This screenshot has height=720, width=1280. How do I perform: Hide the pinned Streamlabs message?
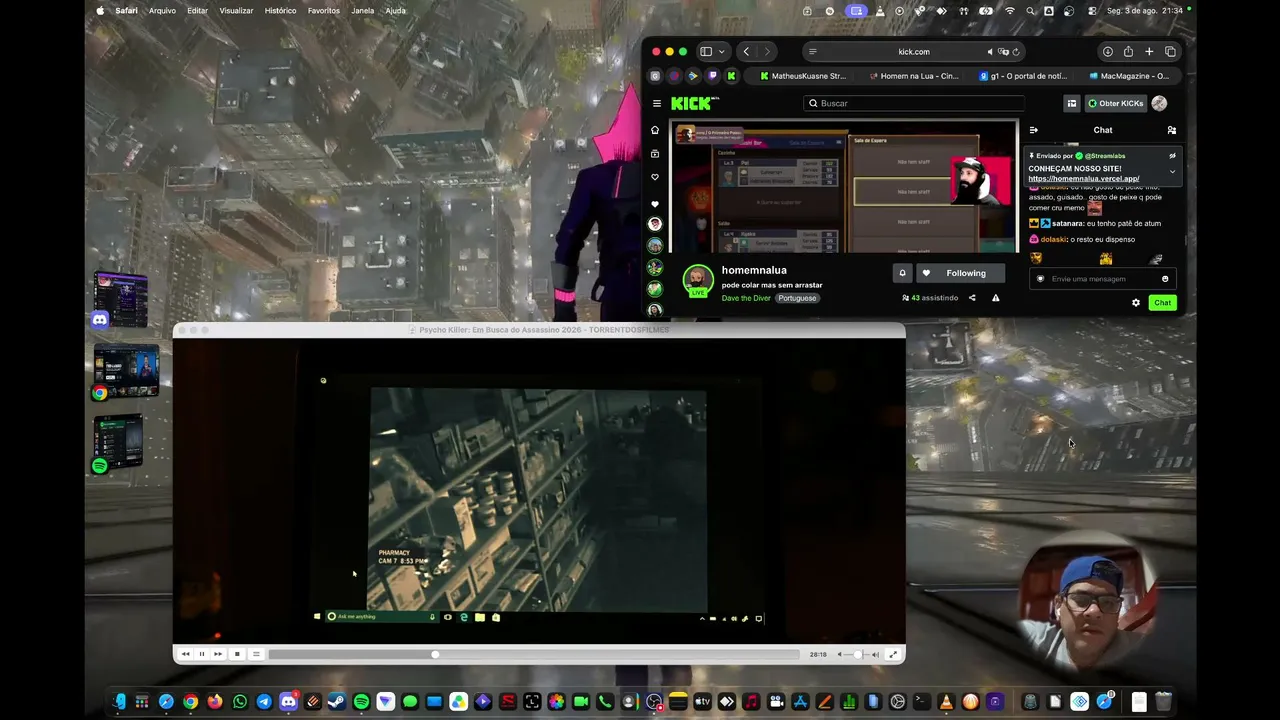pyautogui.click(x=1172, y=156)
